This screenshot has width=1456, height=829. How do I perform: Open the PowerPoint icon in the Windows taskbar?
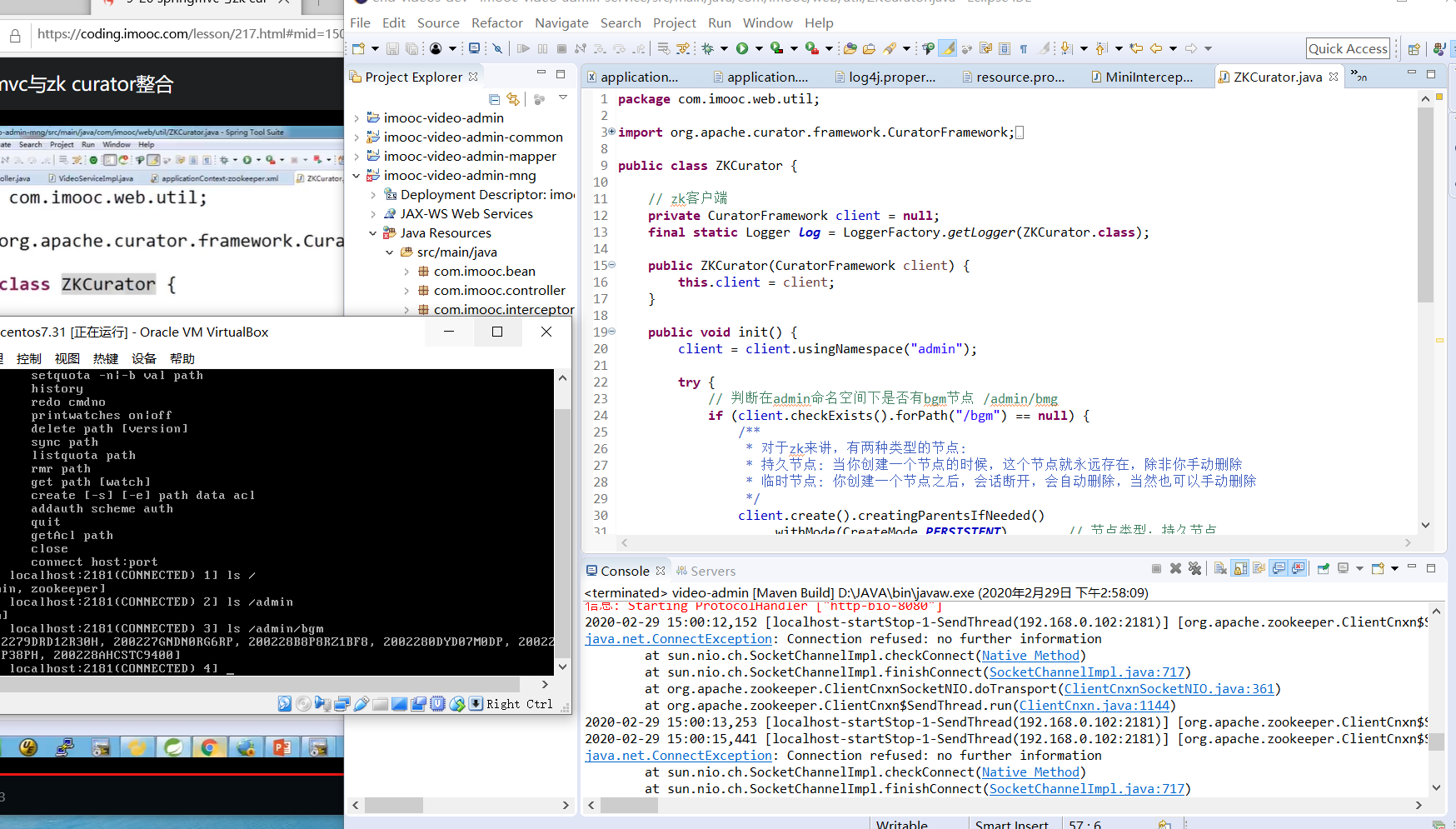(x=282, y=747)
